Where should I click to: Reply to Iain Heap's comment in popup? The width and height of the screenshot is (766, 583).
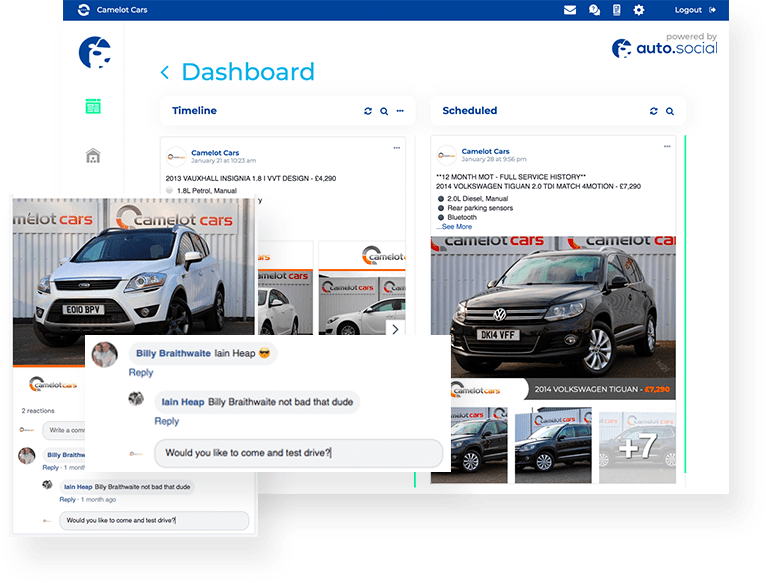point(167,421)
